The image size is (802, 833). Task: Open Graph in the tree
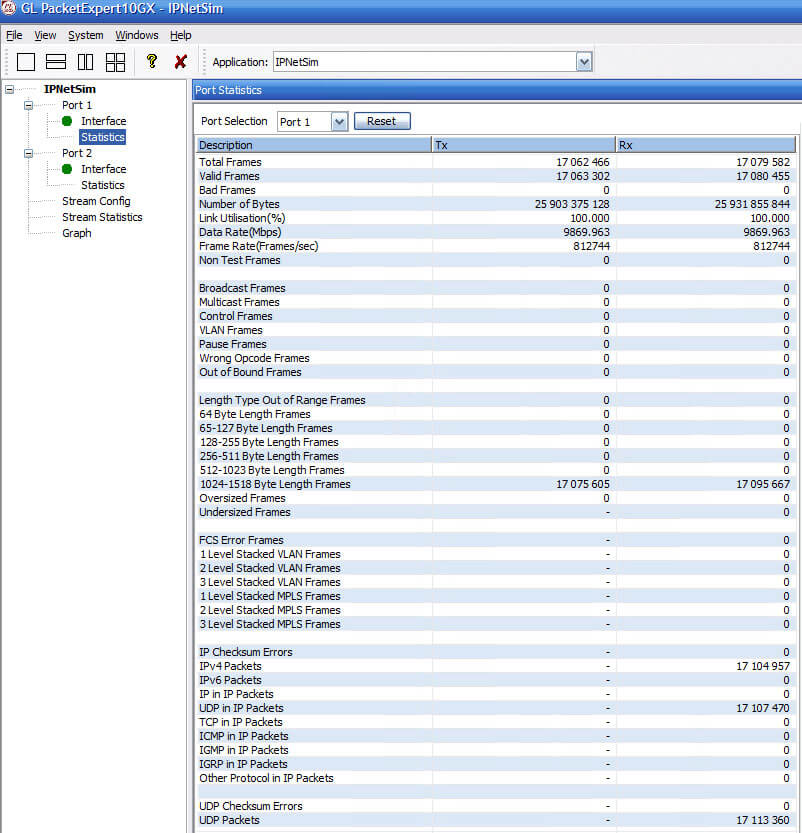76,233
